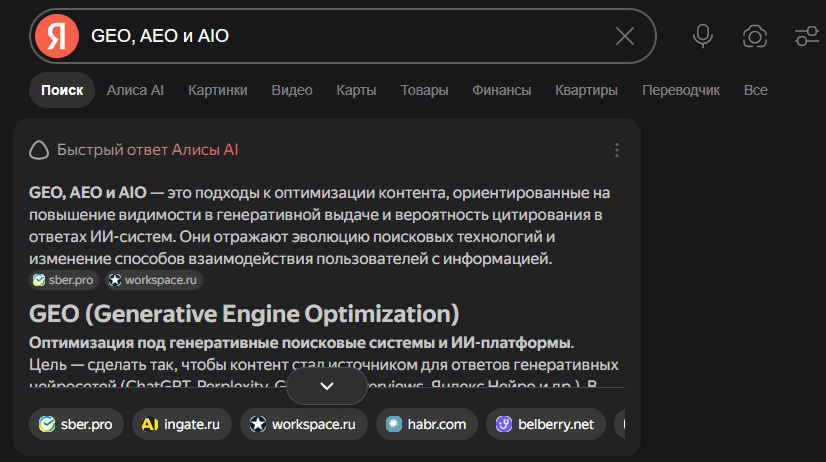Image resolution: width=826 pixels, height=462 pixels.
Task: Open the small sber.pro citation chip
Action: pyautogui.click(x=64, y=280)
